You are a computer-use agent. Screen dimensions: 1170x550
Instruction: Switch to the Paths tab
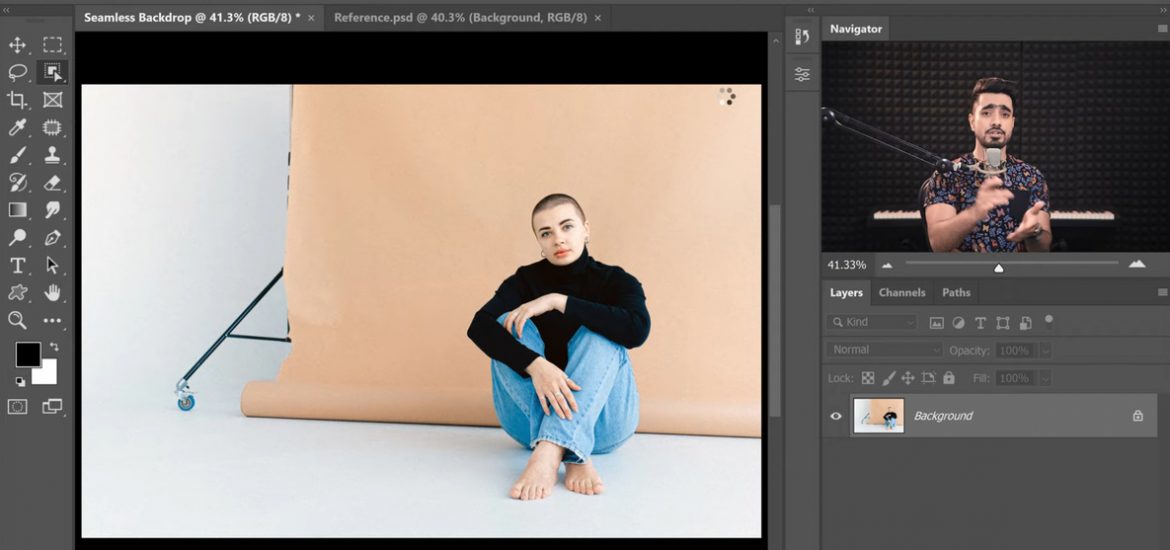point(956,293)
